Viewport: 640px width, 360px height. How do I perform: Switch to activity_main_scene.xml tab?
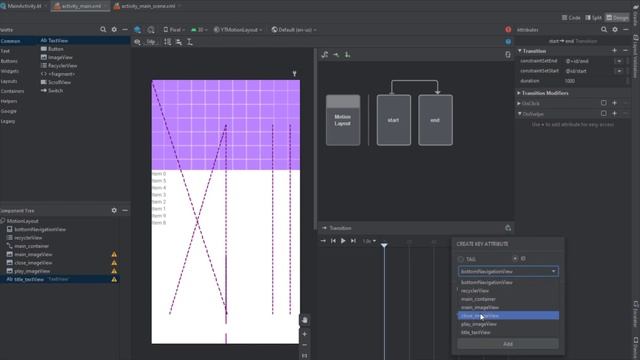click(x=147, y=6)
